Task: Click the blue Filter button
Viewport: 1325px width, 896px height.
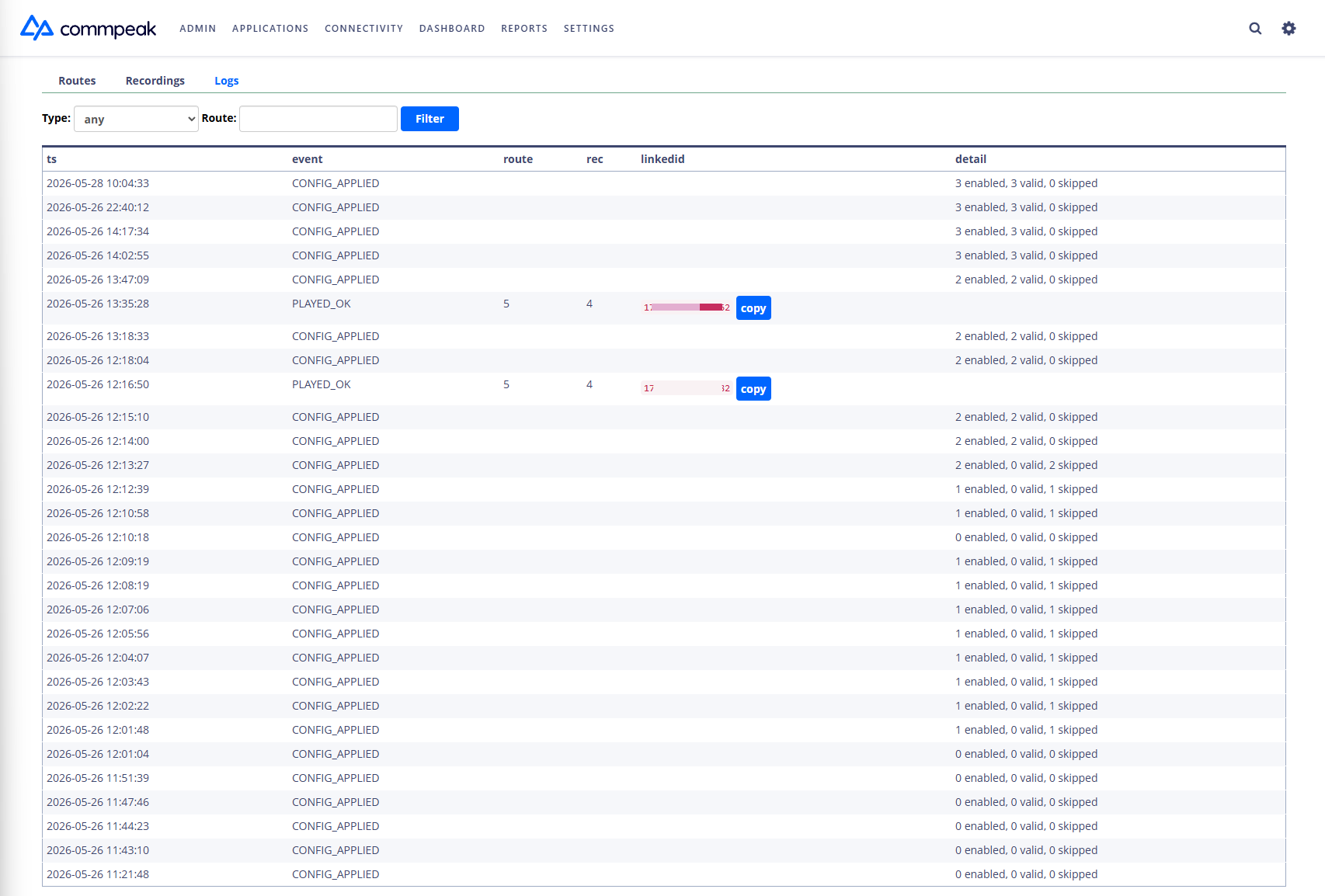Action: click(x=429, y=119)
